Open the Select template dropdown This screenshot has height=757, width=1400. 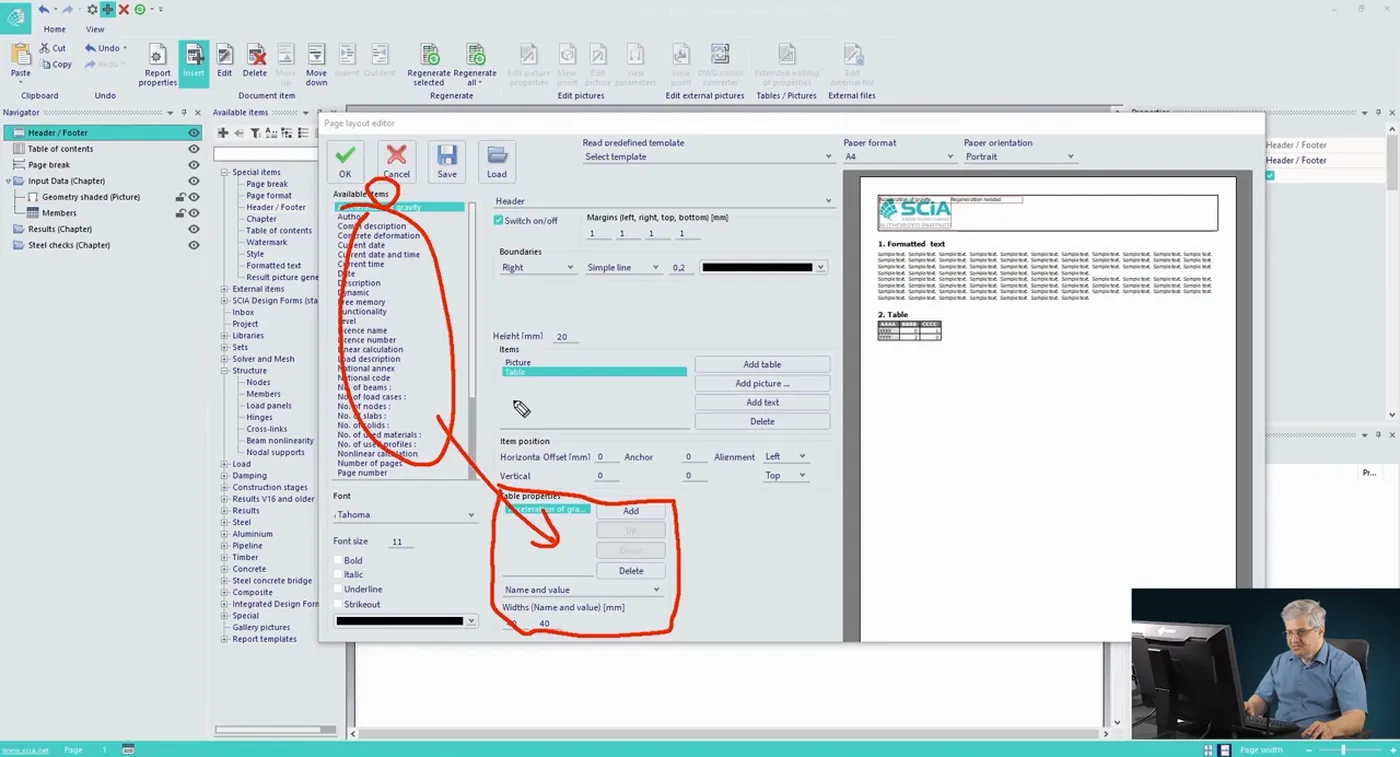(x=708, y=157)
